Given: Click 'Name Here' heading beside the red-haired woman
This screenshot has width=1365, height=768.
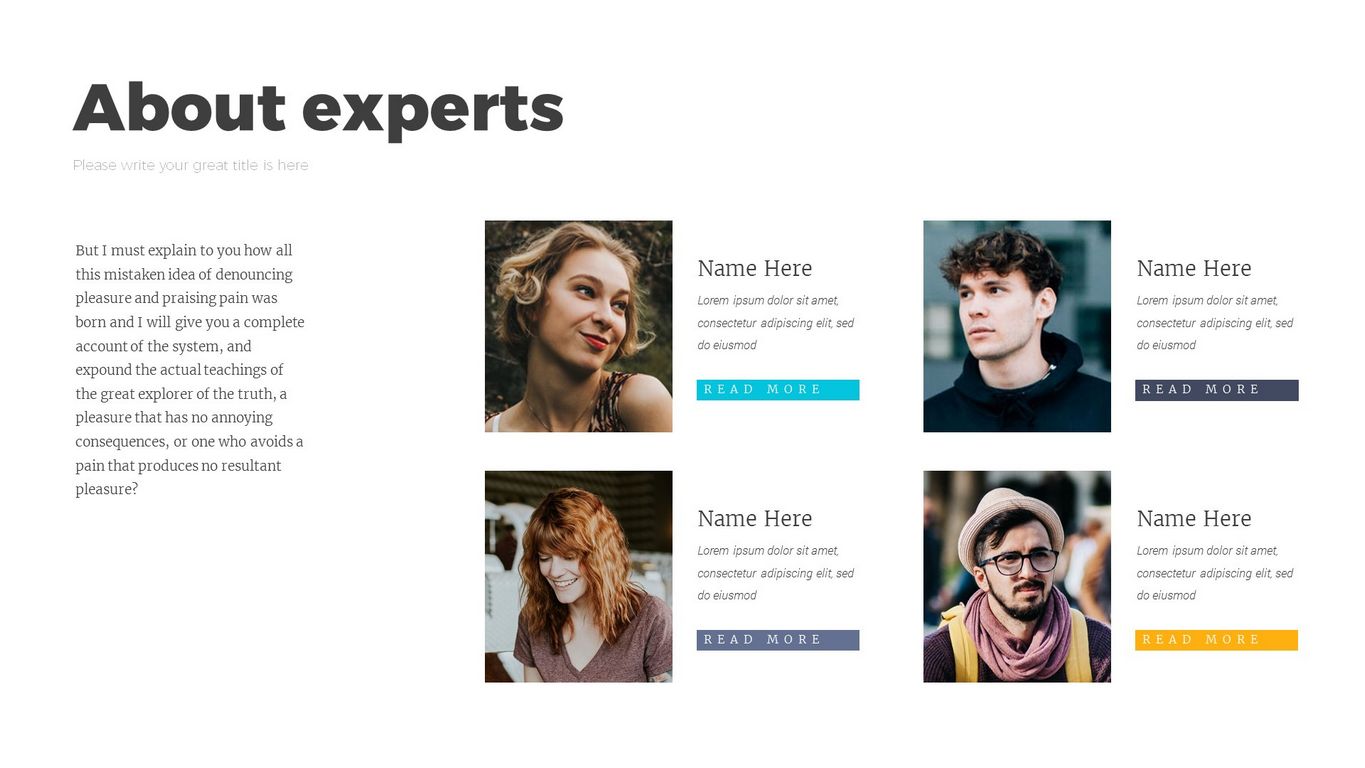Looking at the screenshot, I should [754, 518].
